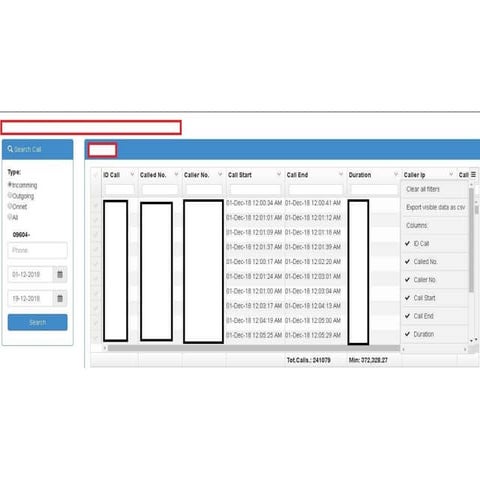The image size is (480, 480).
Task: Click the Search Call magnifier icon
Action: (x=10, y=149)
